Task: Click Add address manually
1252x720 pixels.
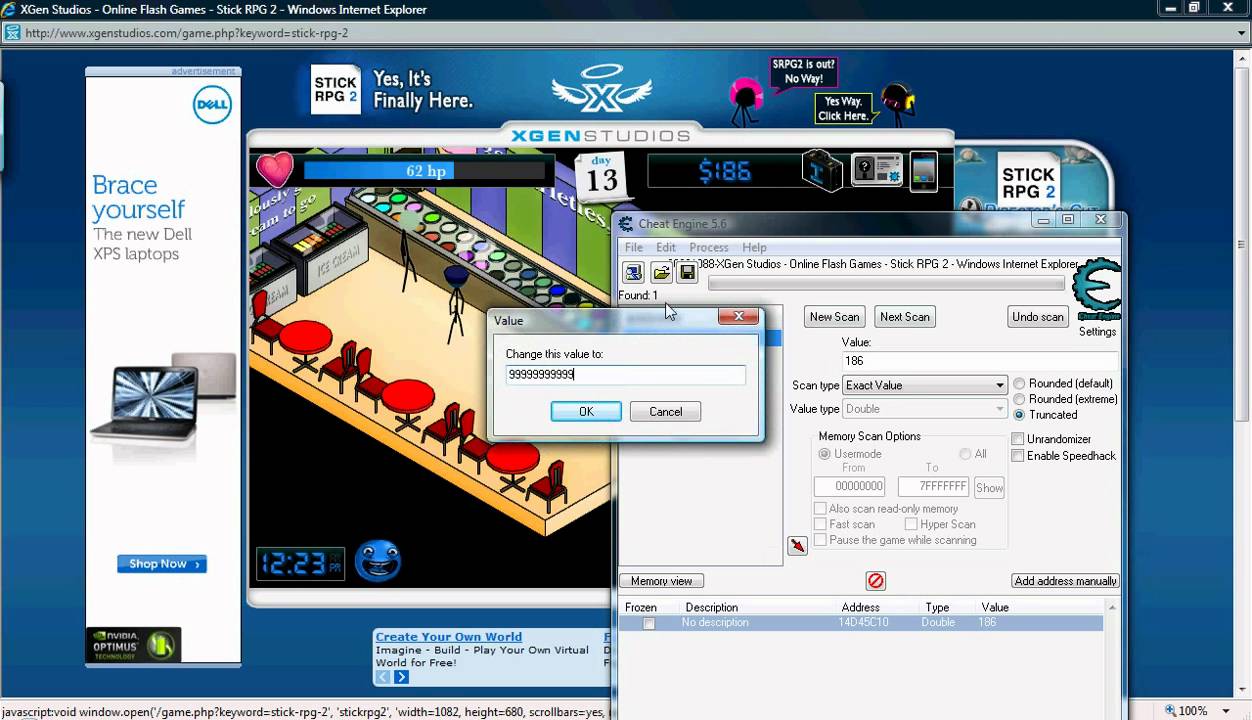Action: (1065, 581)
